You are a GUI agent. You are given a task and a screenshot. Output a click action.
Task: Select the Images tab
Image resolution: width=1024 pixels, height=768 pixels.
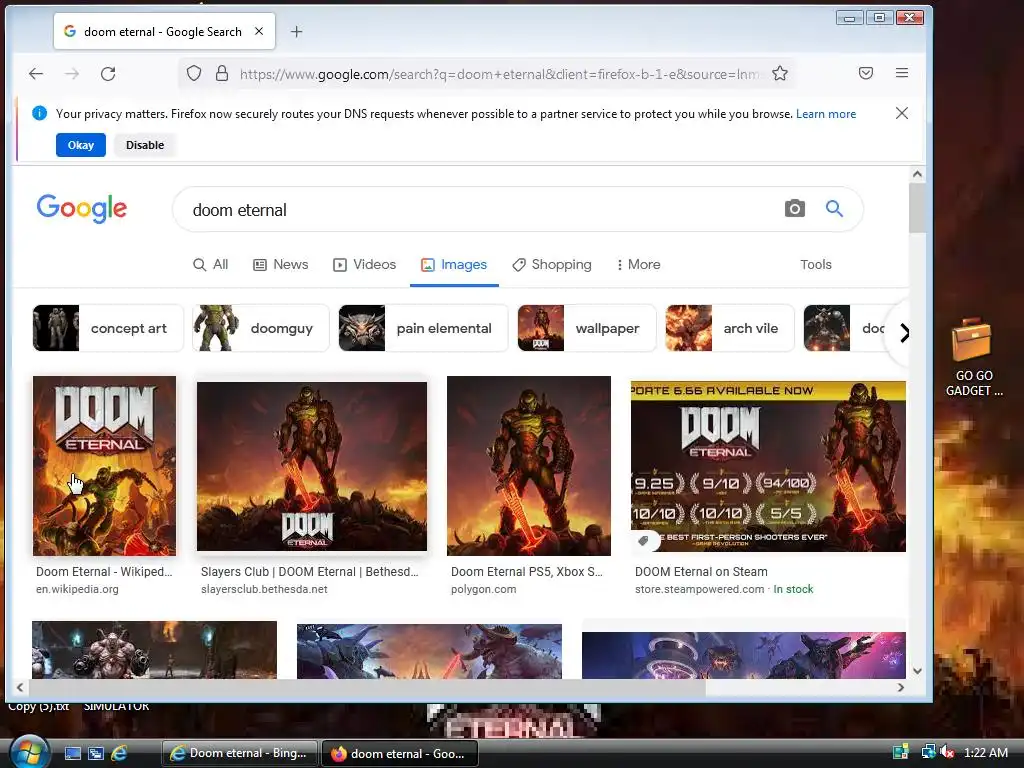pyautogui.click(x=454, y=264)
